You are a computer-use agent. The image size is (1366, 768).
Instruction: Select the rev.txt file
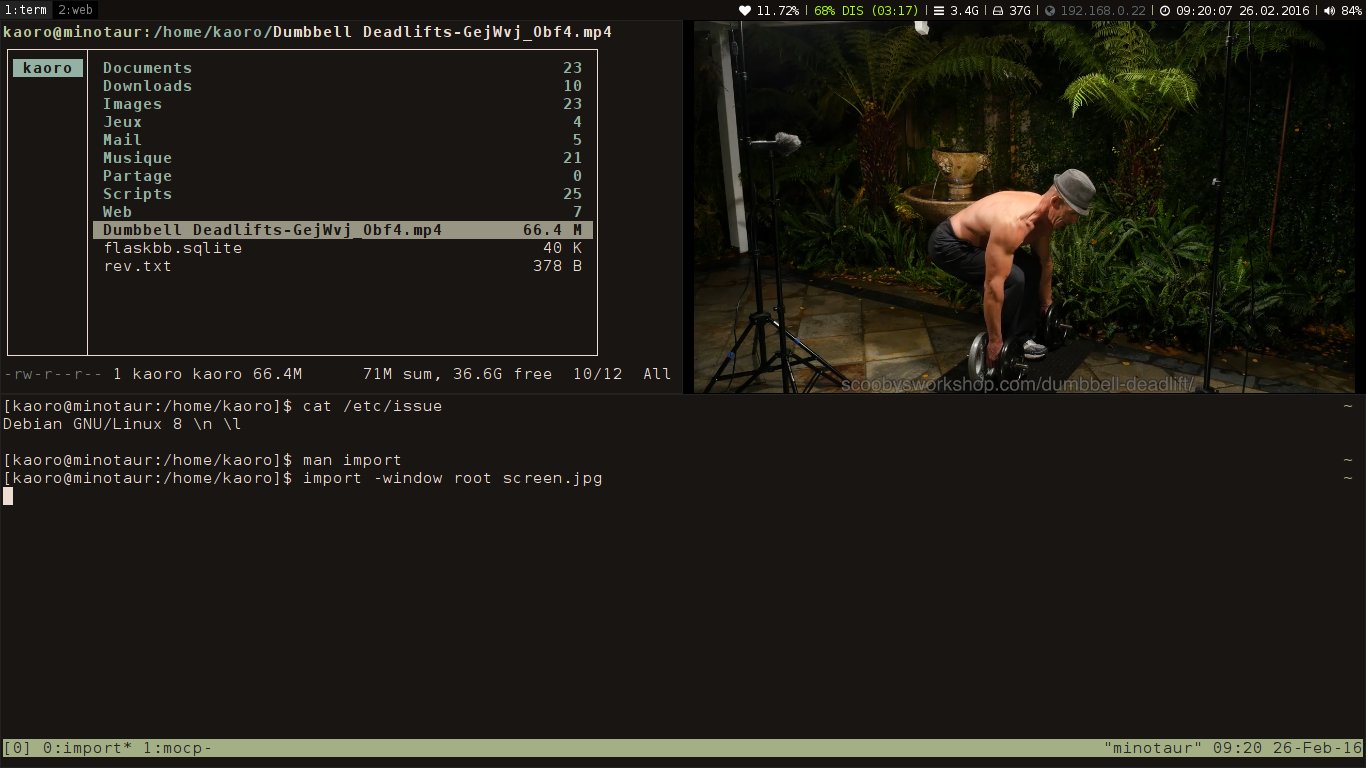(x=137, y=266)
